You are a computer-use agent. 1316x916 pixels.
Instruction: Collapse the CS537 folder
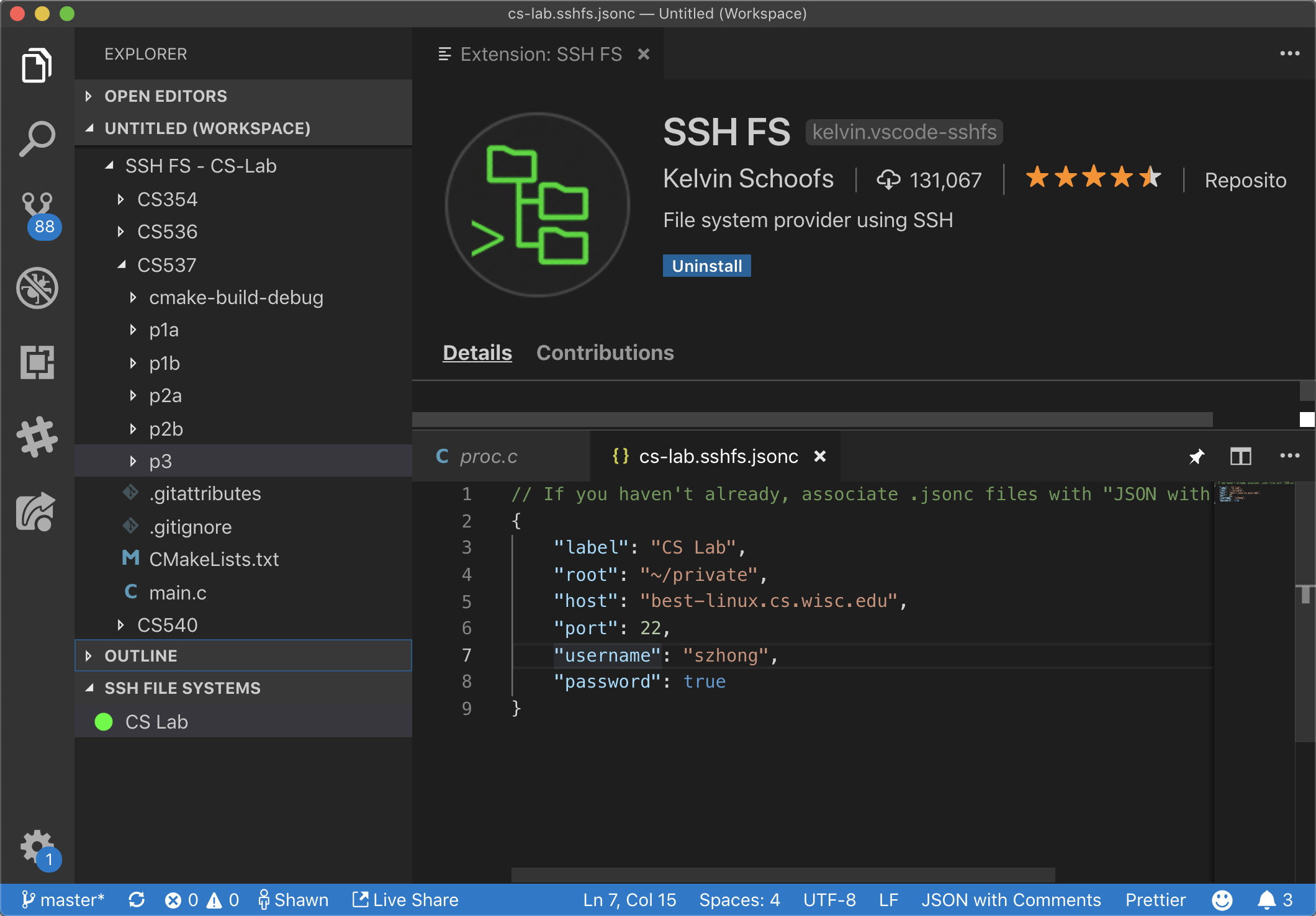166,265
